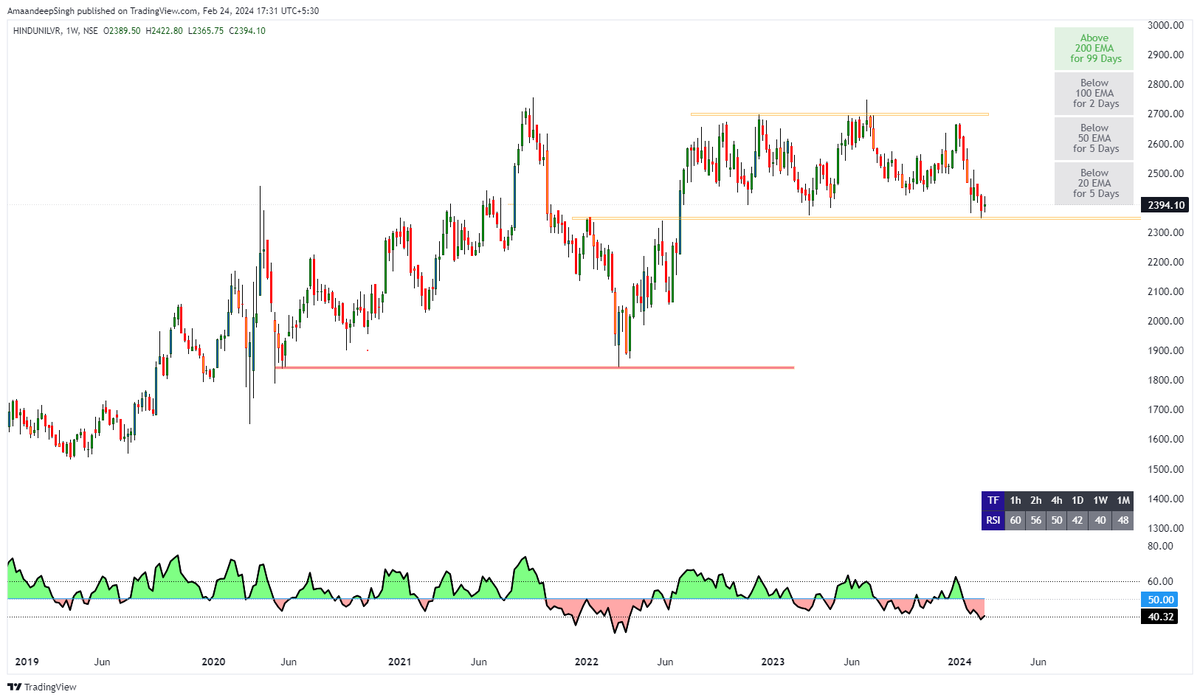
Task: Click the 1300.00 price axis label
Action: pos(1166,528)
